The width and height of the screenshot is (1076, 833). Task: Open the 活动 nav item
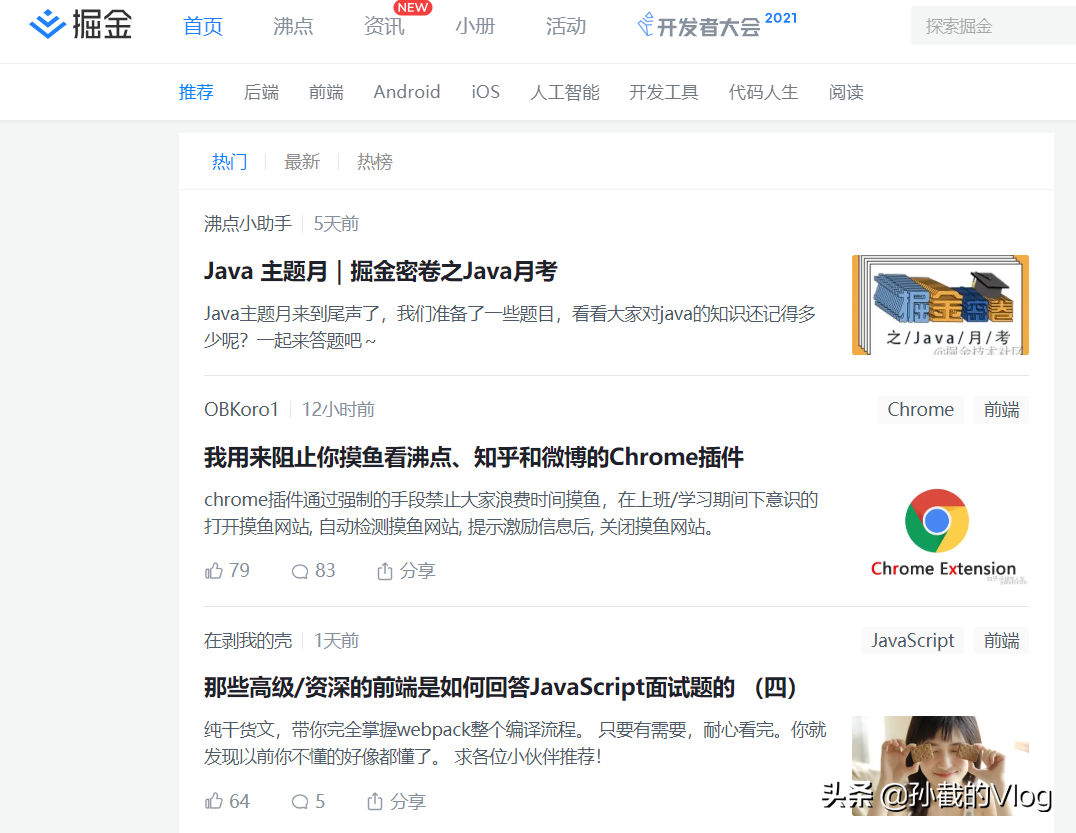(x=566, y=26)
